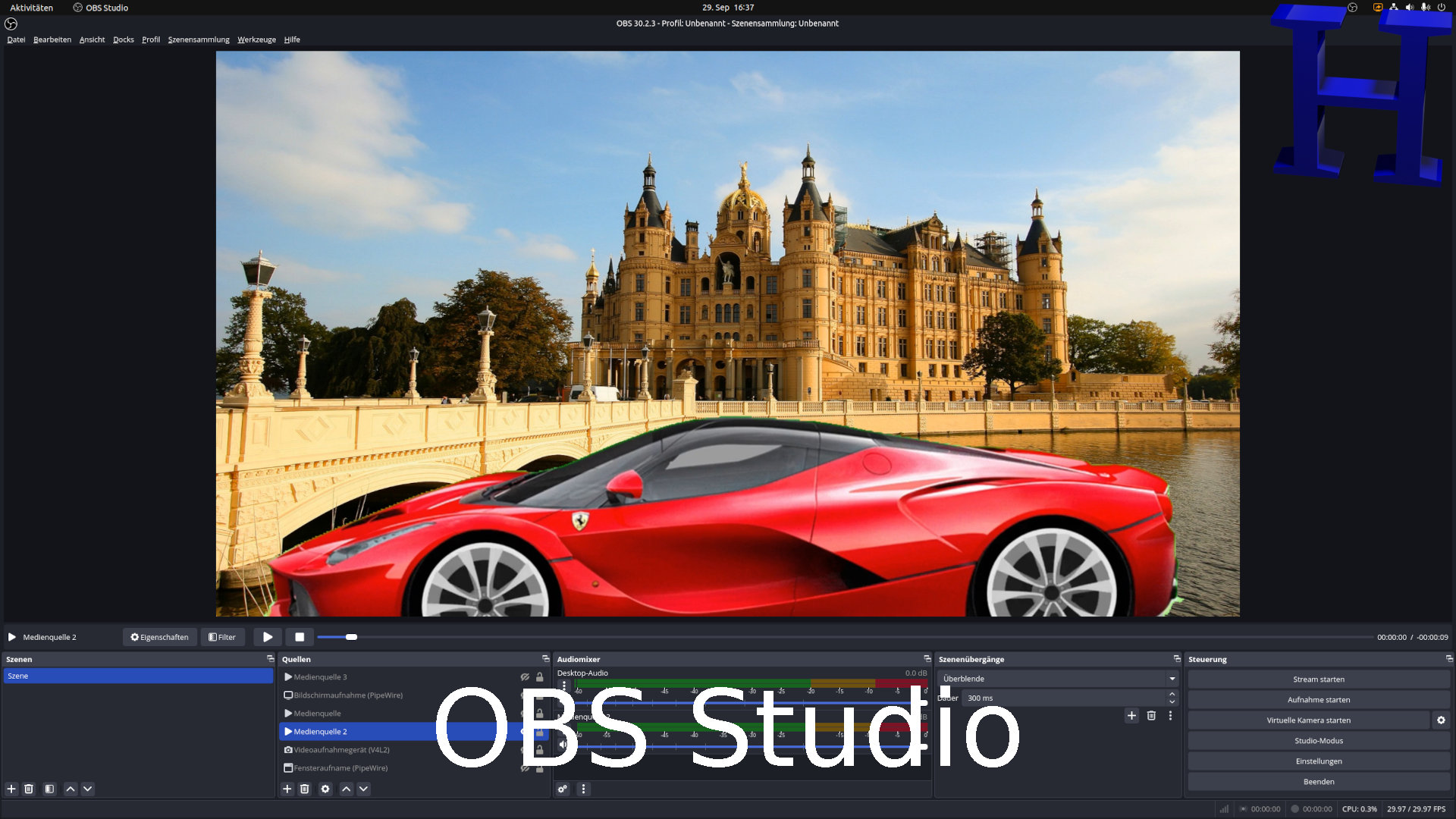Undock the Steuerung panel
Screen dimensions: 1456x819
pyautogui.click(x=1449, y=659)
